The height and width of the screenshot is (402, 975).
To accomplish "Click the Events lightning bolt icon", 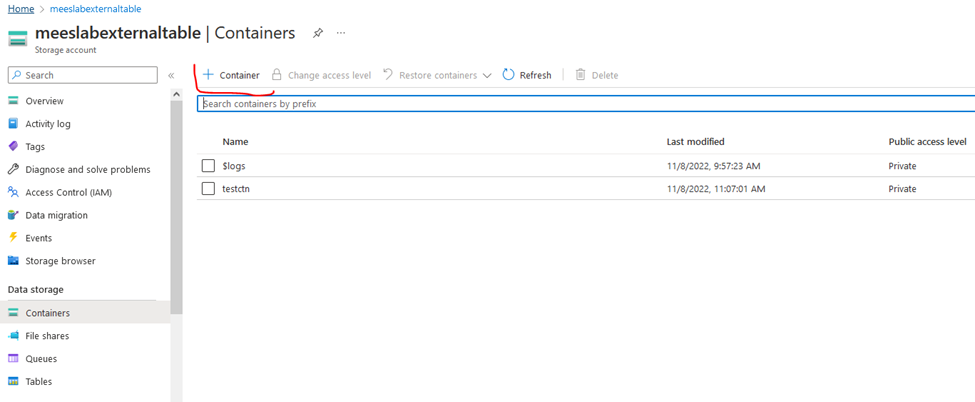I will click(x=13, y=238).
